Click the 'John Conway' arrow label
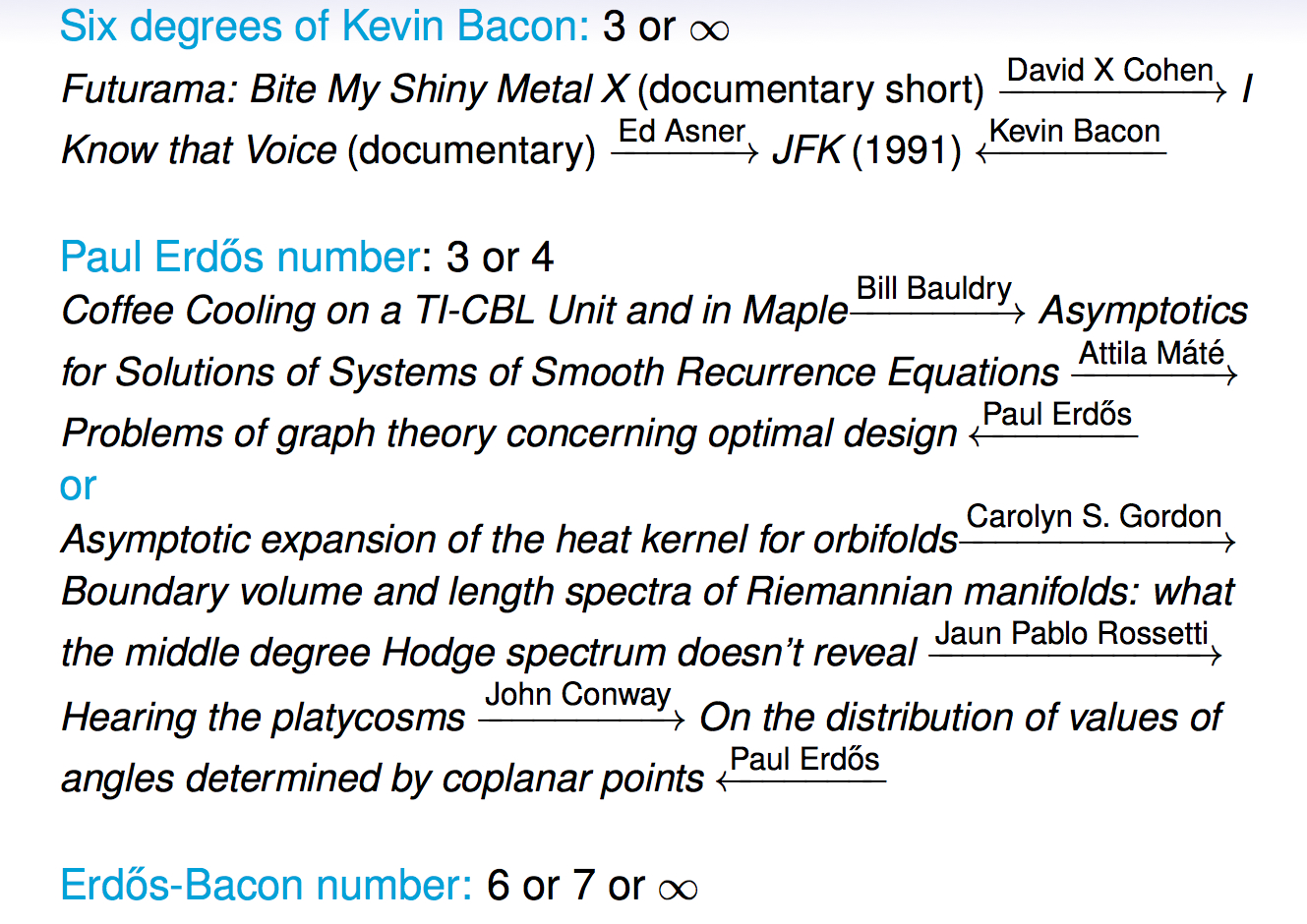1307x924 pixels. [x=578, y=695]
